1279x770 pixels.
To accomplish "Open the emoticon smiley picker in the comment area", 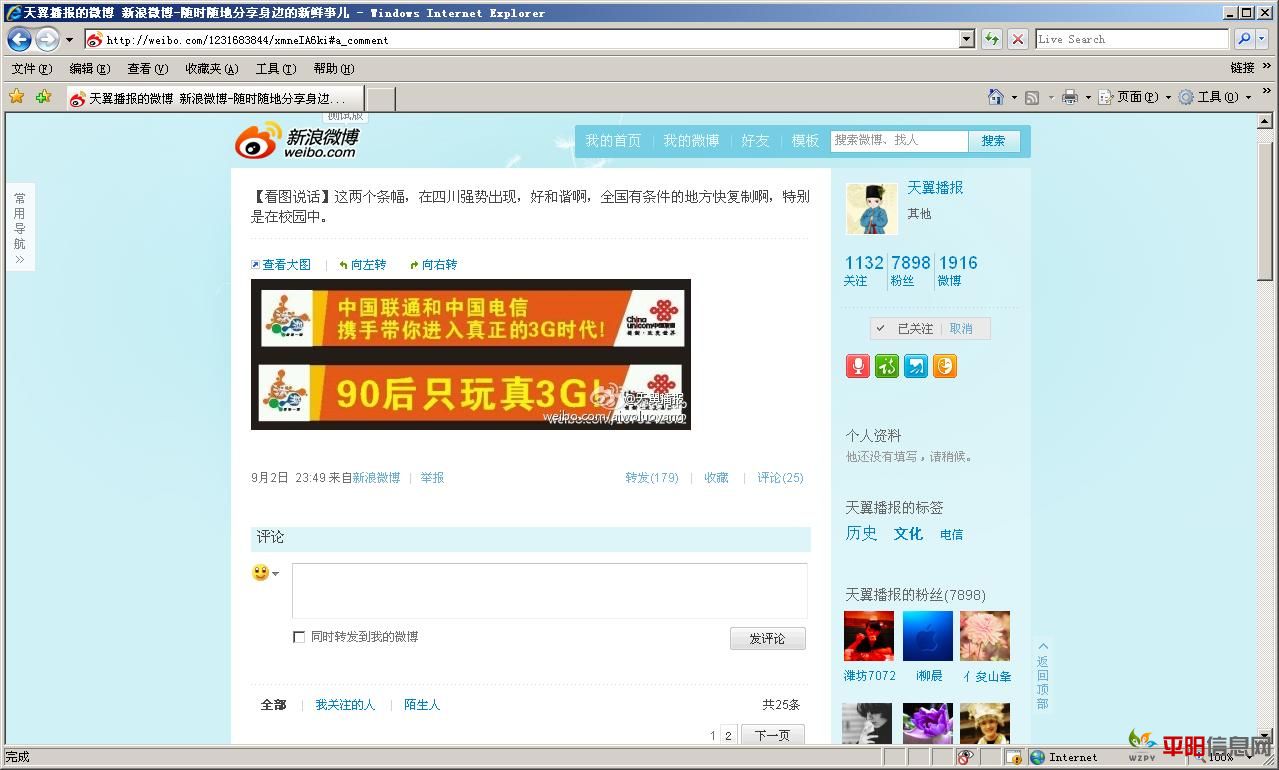I will 260,573.
